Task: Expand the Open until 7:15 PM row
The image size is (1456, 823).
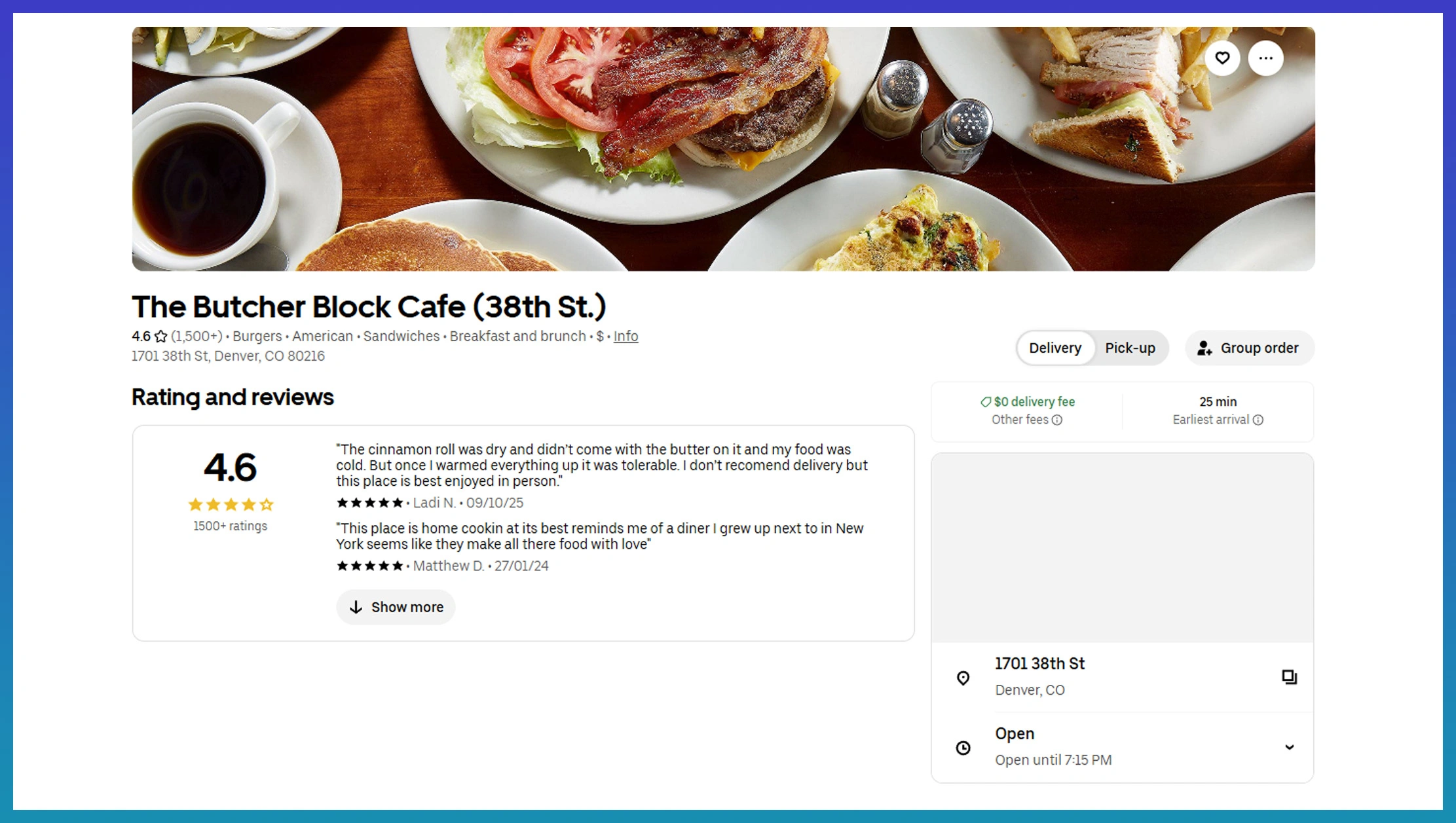Action: 1053,759
